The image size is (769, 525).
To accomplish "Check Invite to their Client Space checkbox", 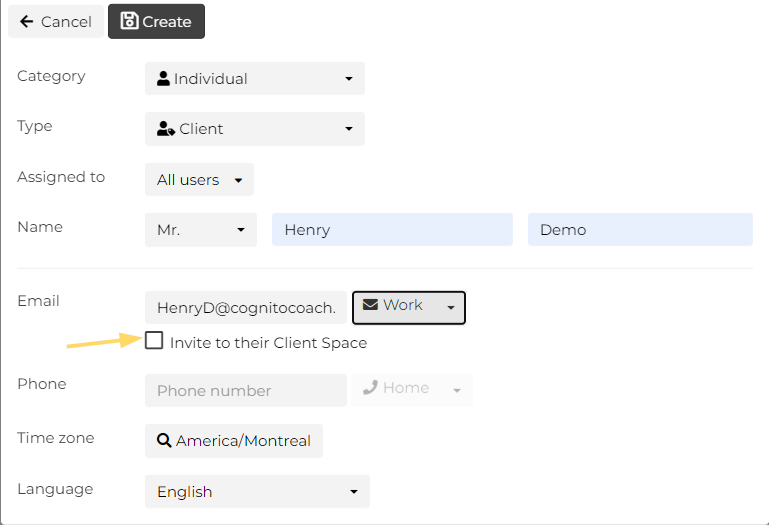I will (154, 340).
